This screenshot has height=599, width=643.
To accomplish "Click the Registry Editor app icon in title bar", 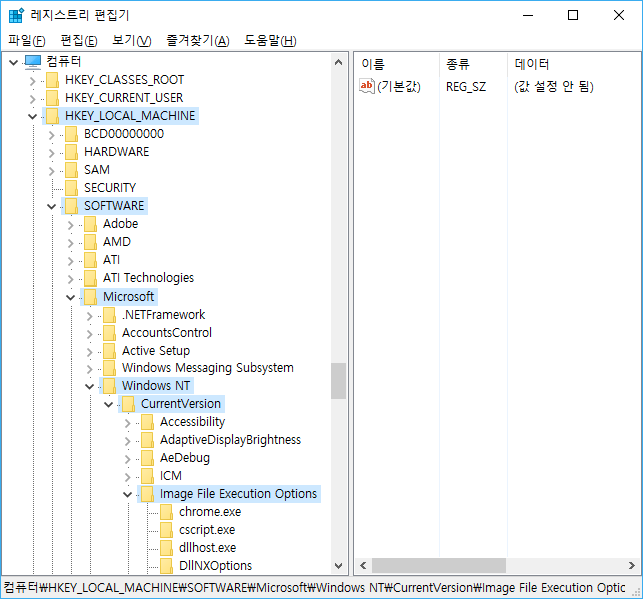I will coord(16,15).
